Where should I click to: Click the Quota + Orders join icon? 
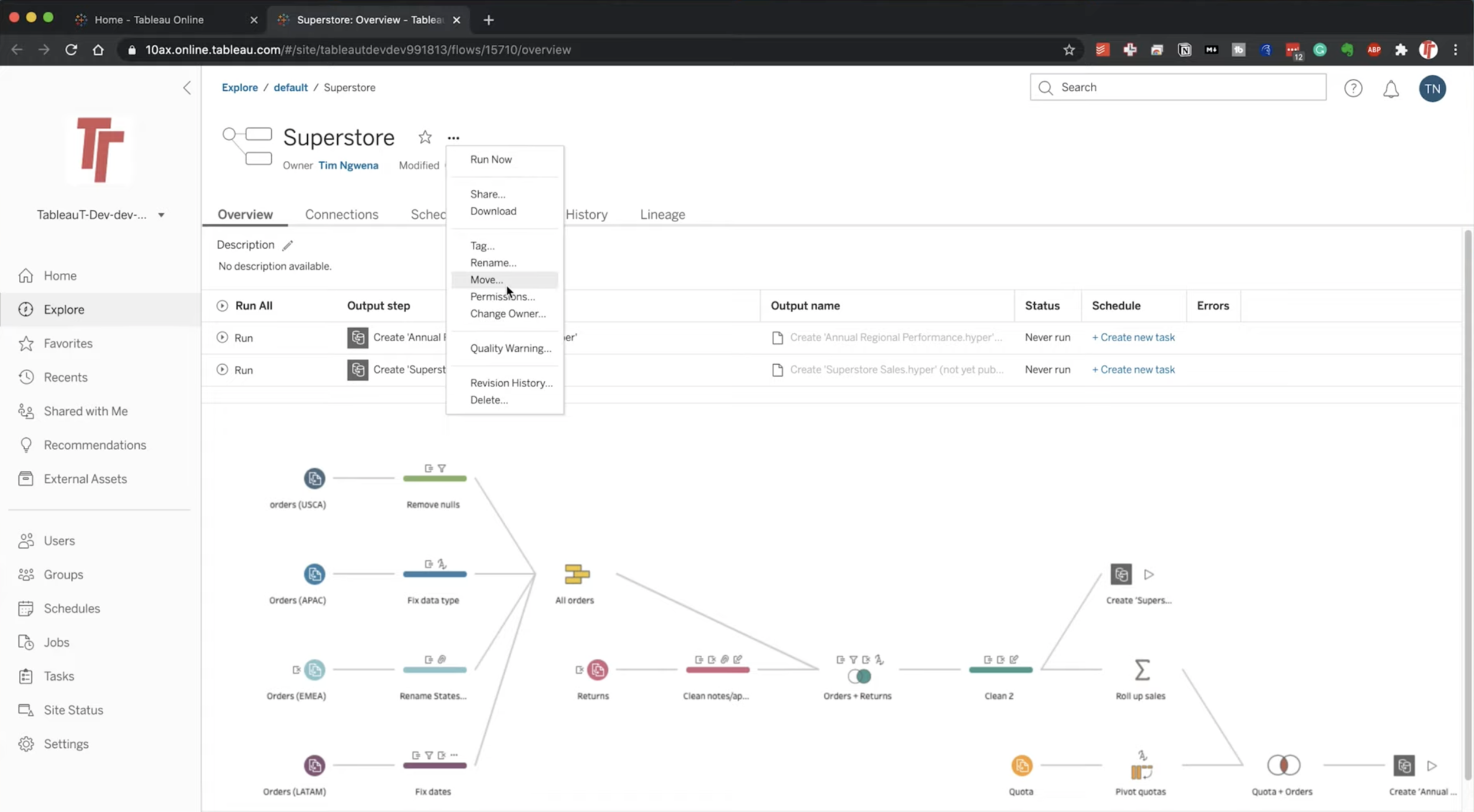[x=1284, y=765]
